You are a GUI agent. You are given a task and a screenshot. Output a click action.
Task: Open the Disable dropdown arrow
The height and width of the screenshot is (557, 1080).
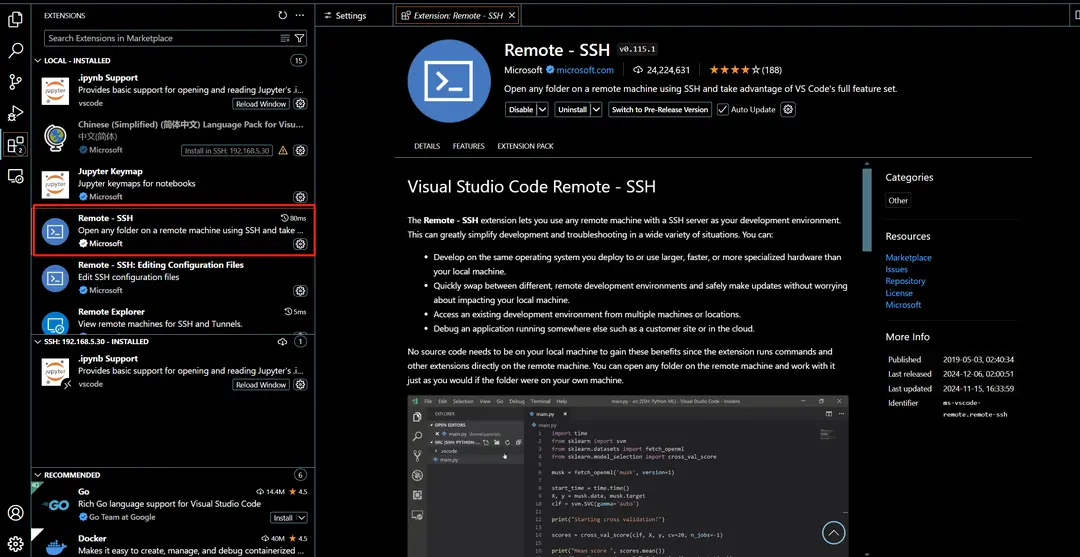click(x=542, y=109)
